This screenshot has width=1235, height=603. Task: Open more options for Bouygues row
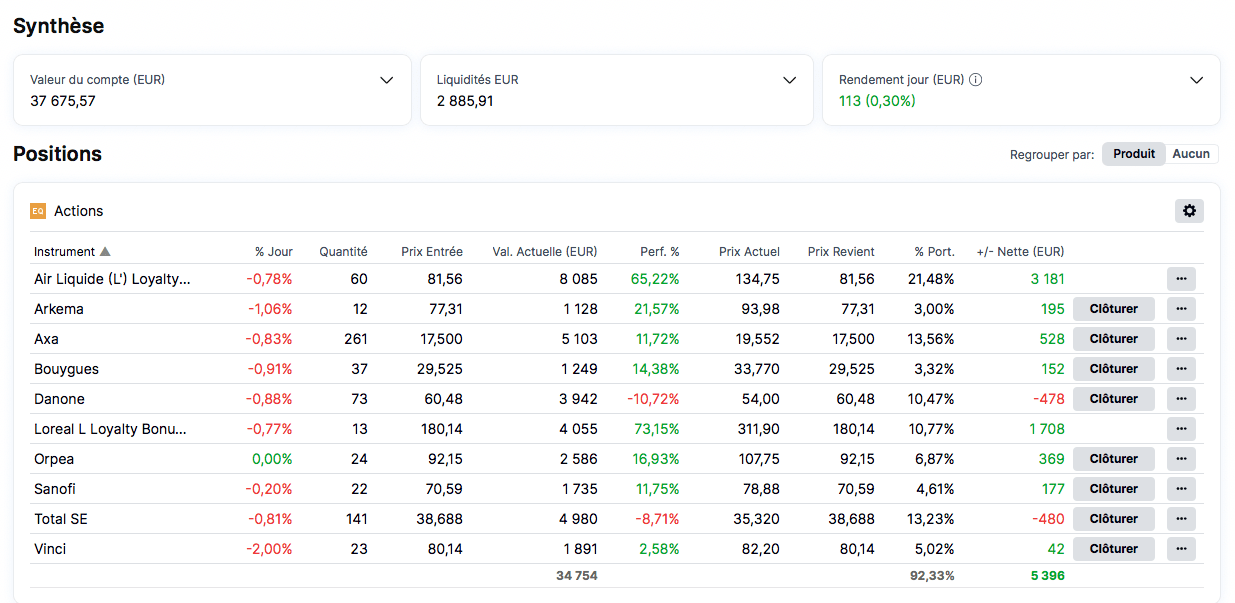[1181, 369]
